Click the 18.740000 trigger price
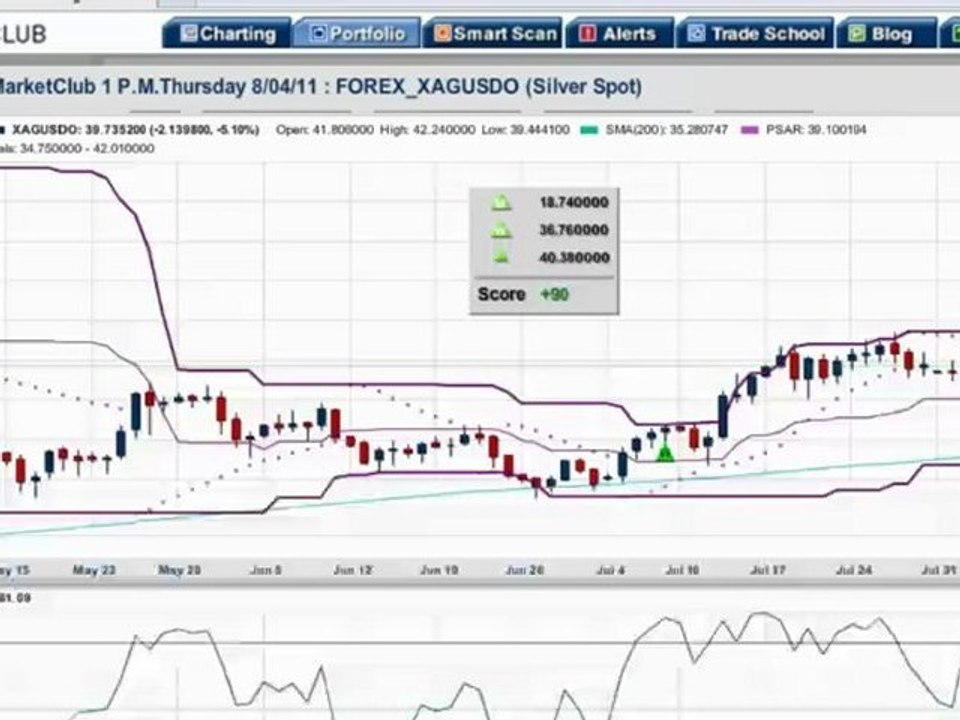The image size is (960, 720). point(574,203)
